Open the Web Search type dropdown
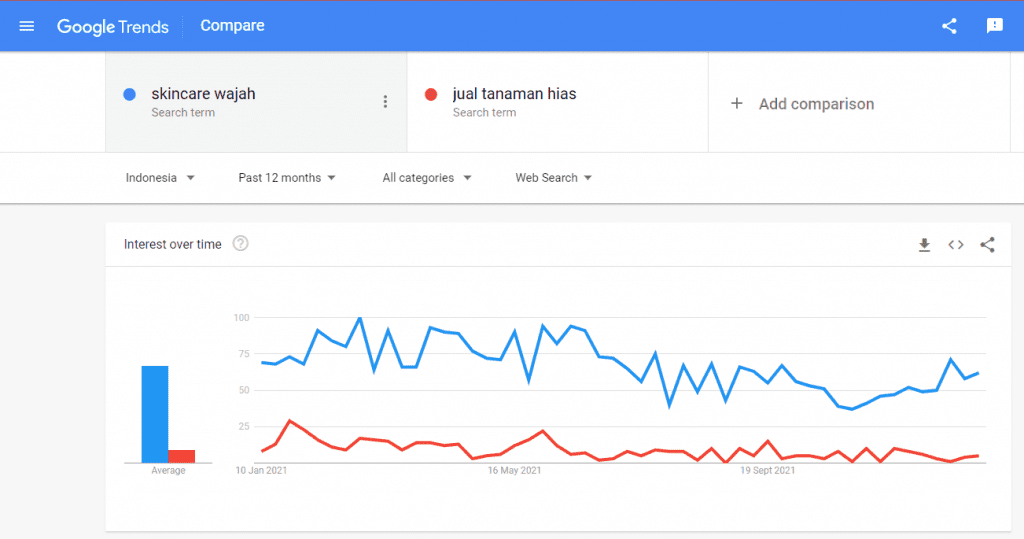1024x539 pixels. (554, 178)
